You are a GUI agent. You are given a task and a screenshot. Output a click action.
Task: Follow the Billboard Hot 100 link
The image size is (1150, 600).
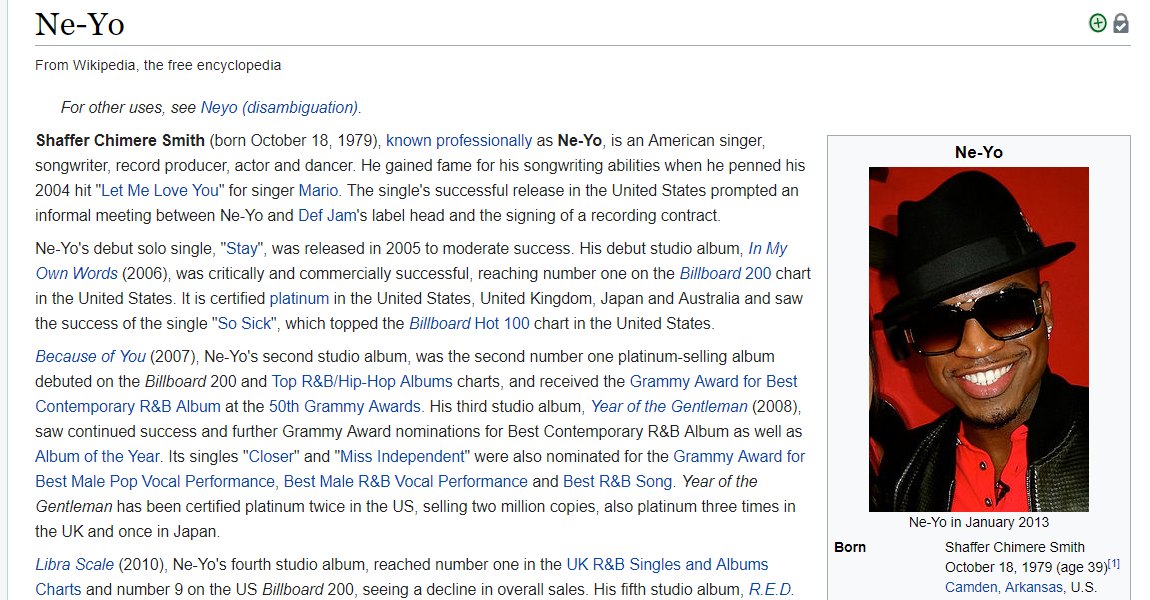(x=469, y=323)
